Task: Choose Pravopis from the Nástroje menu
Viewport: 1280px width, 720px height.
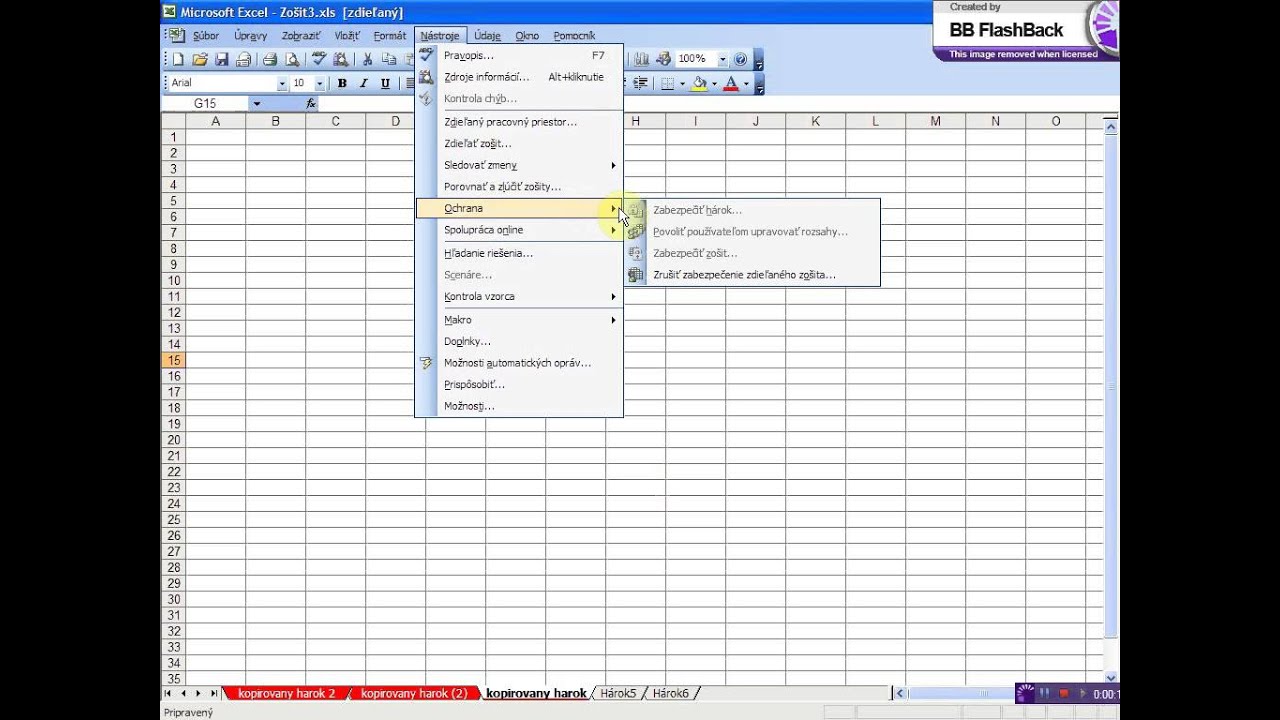Action: tap(519, 56)
